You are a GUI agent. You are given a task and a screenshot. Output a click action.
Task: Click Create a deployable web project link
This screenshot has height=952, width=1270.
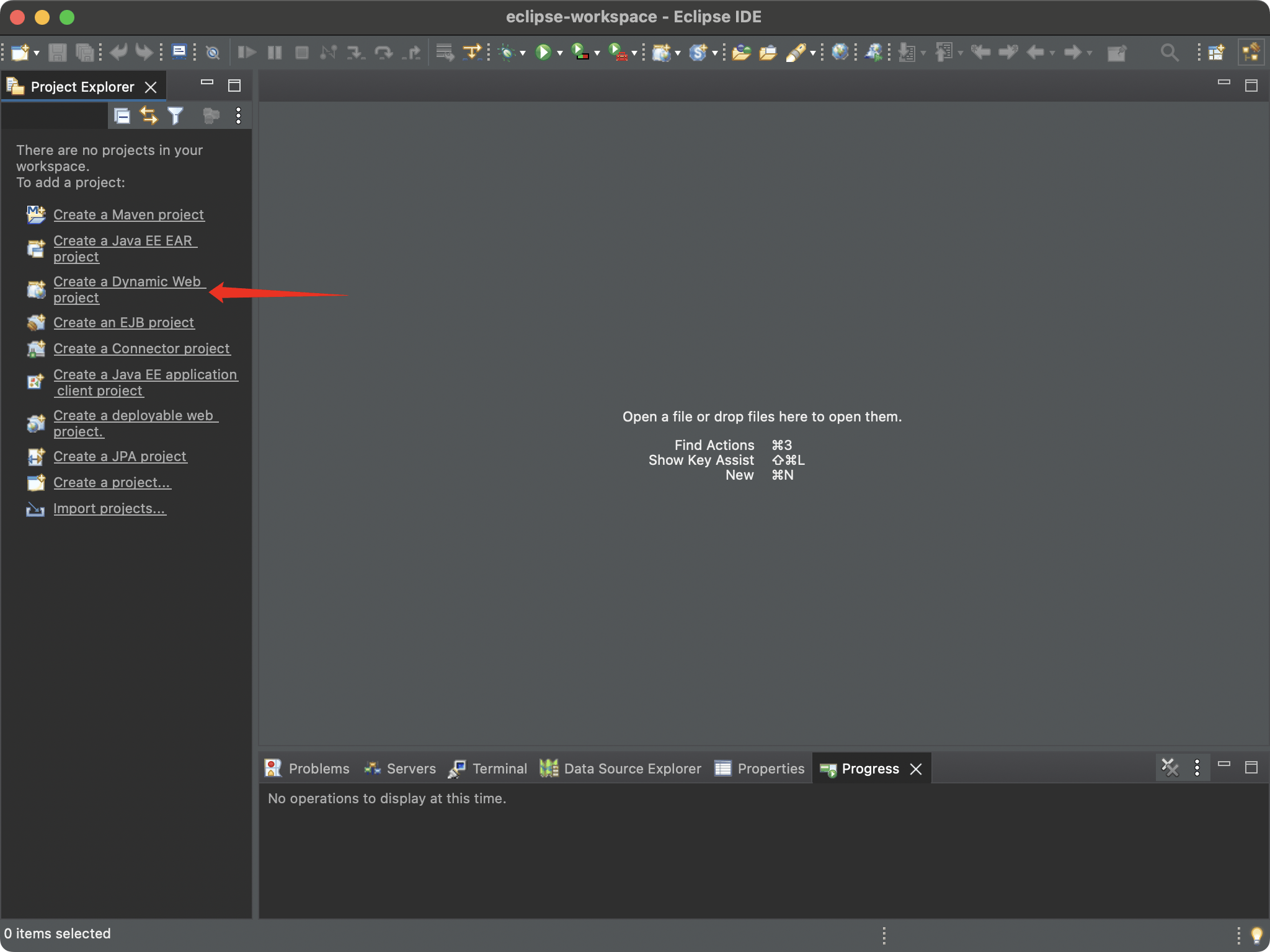point(135,423)
